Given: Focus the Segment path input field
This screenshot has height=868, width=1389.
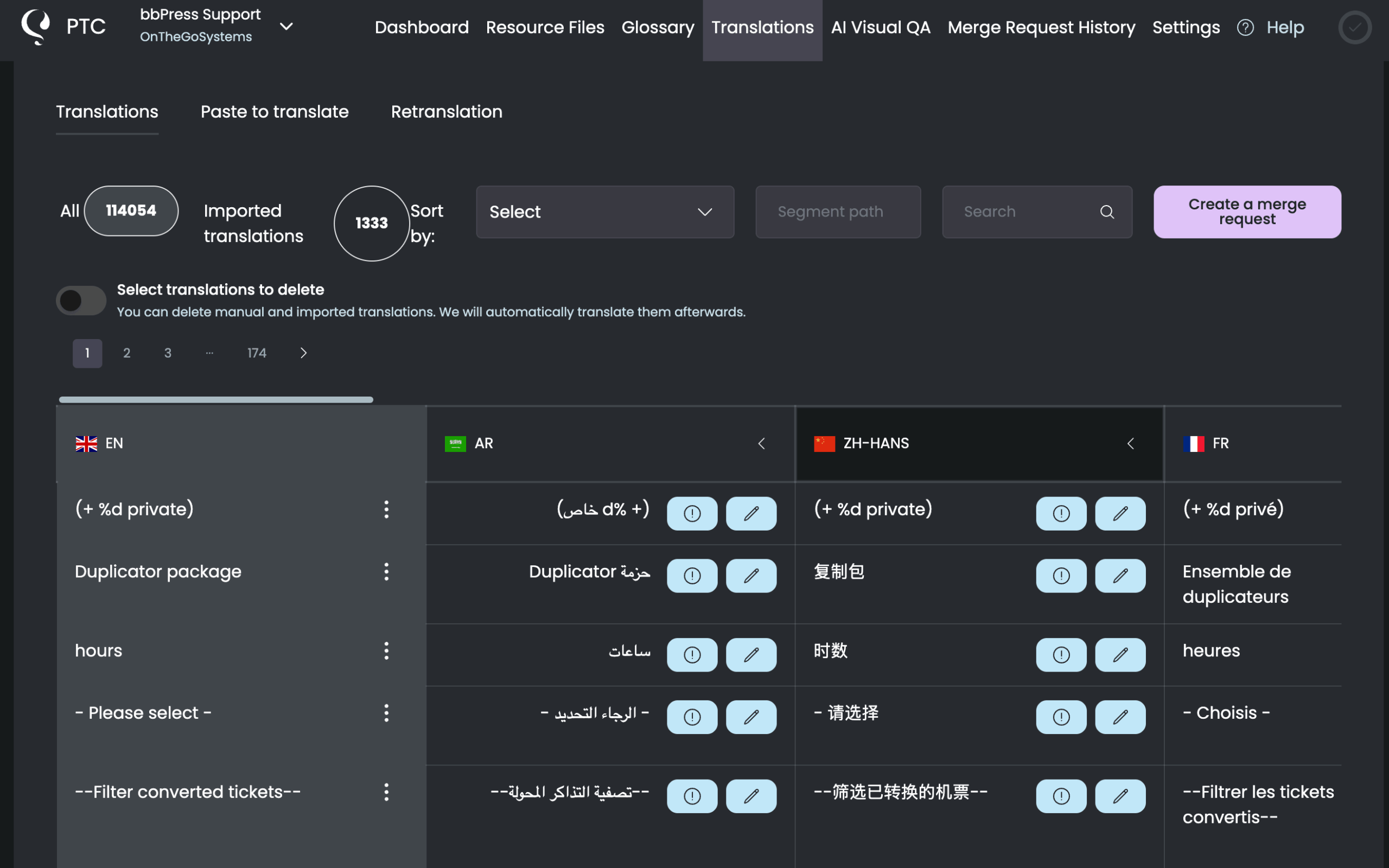Looking at the screenshot, I should click(838, 212).
